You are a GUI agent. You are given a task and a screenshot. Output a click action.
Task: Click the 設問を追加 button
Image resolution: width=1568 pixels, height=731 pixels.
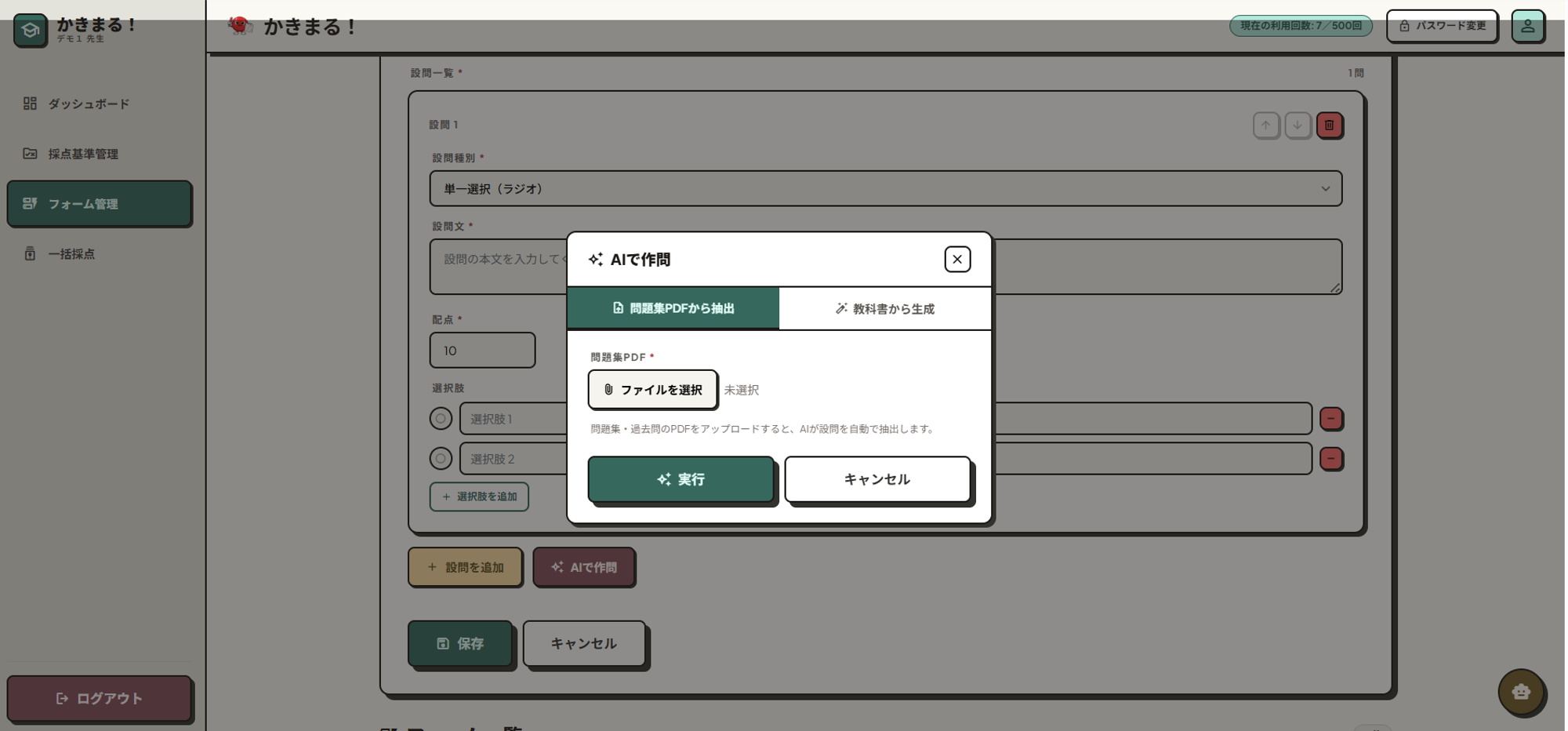tap(466, 567)
